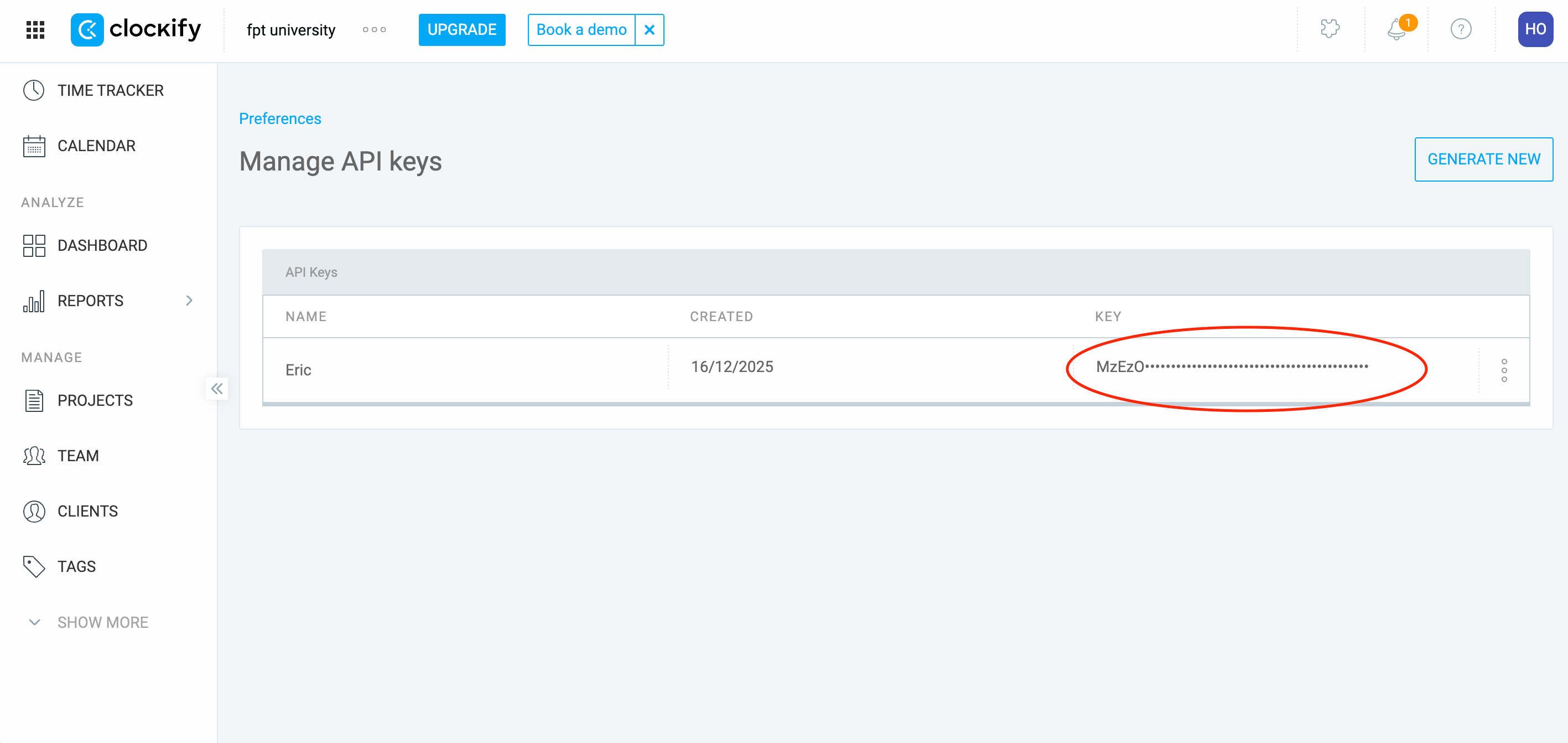Dismiss the Book a demo banner
The width and height of the screenshot is (1568, 743).
(x=650, y=30)
